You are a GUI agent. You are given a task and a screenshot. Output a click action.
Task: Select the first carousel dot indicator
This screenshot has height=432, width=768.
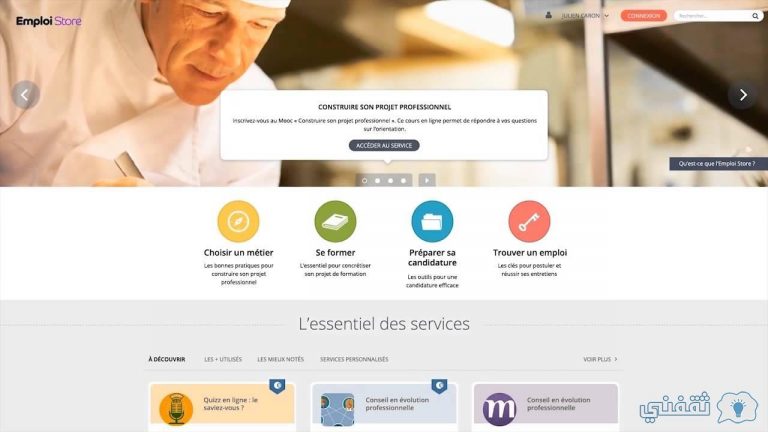364,181
